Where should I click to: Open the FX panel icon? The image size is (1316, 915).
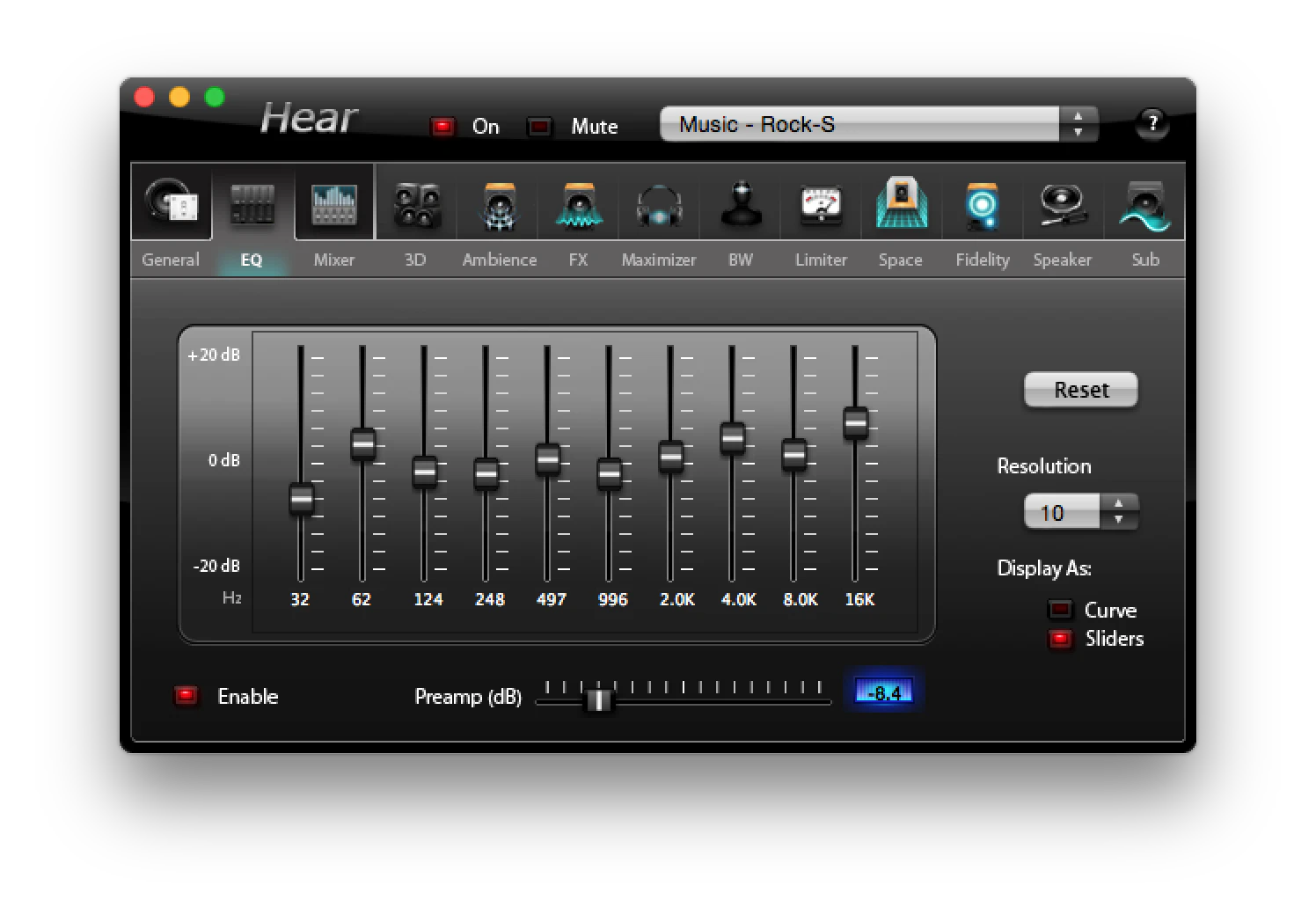[x=578, y=205]
